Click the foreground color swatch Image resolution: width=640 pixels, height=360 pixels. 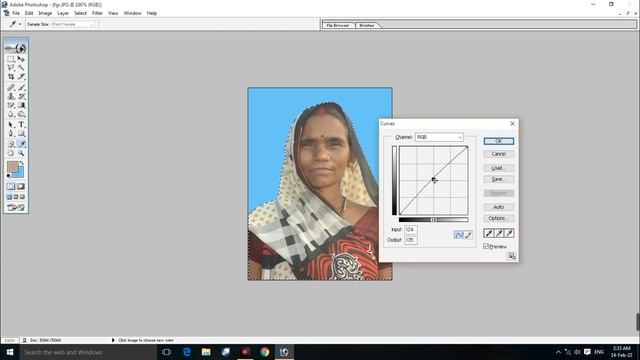pyautogui.click(x=12, y=166)
